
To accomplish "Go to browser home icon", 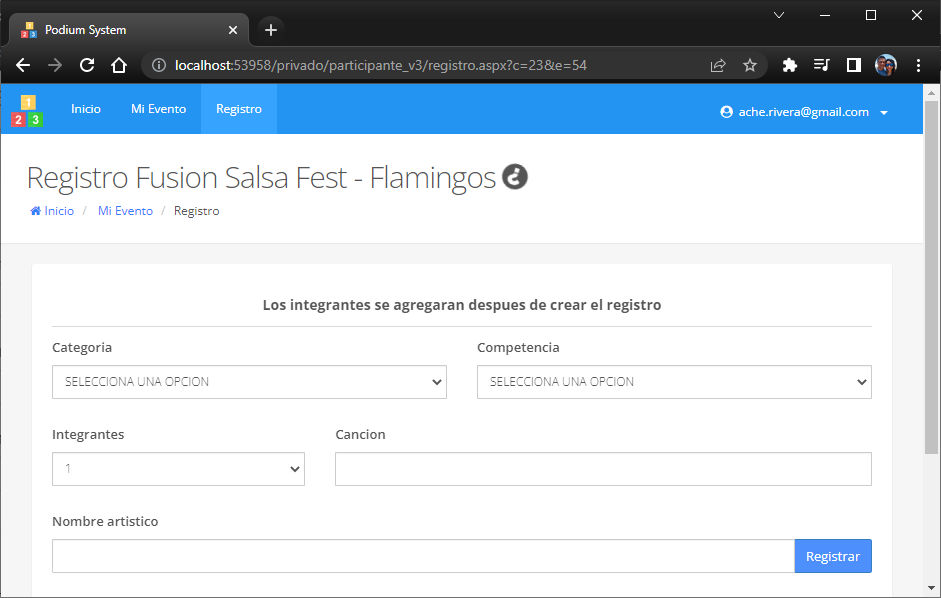I will [x=119, y=65].
